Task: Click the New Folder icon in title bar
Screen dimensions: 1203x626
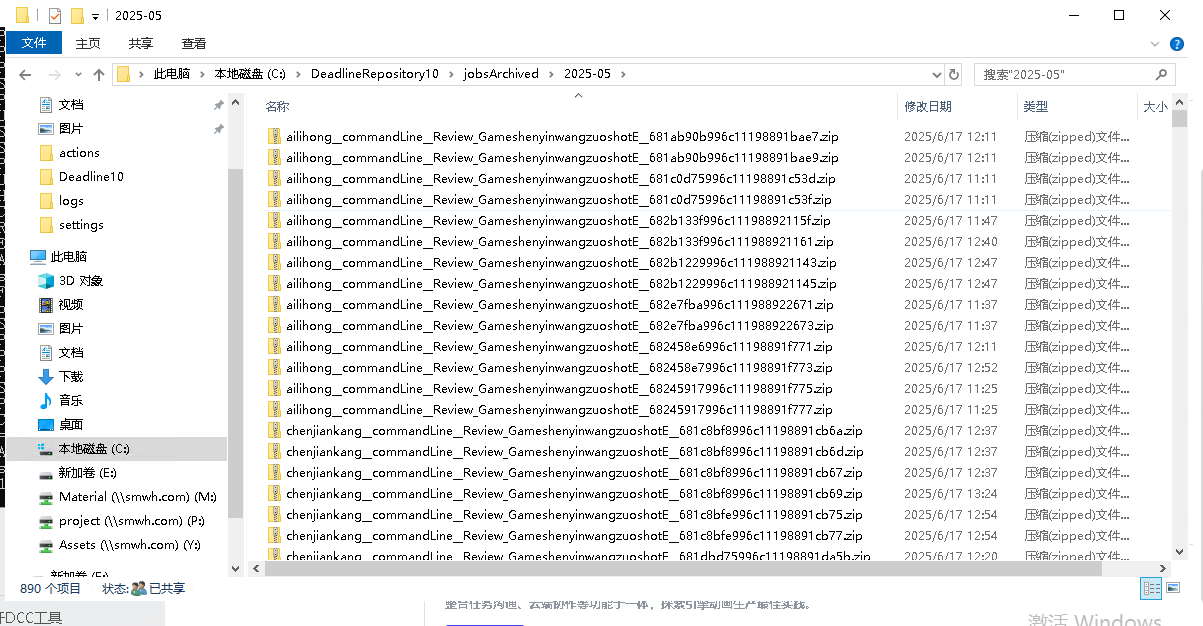Action: click(x=77, y=15)
